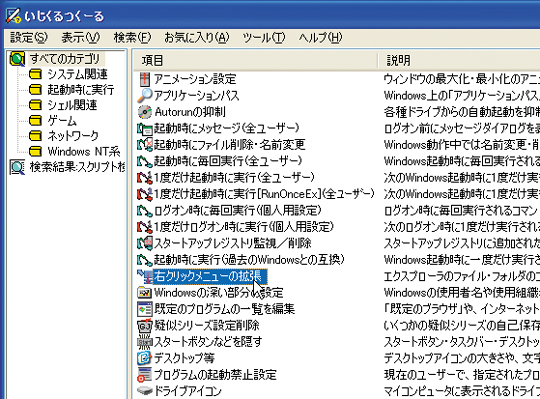540x399 pixels.
Task: Click the システム関連 folder icon
Action: tap(35, 74)
